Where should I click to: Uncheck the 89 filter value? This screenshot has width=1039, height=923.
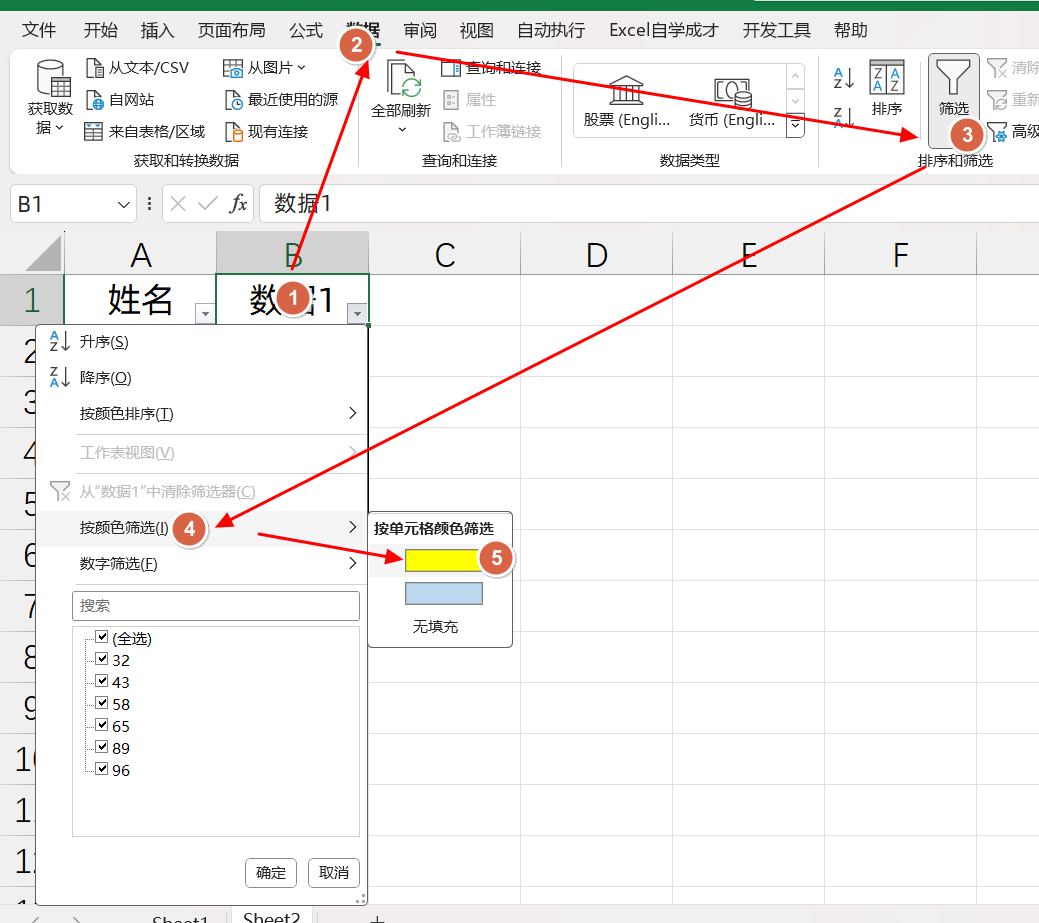click(102, 747)
